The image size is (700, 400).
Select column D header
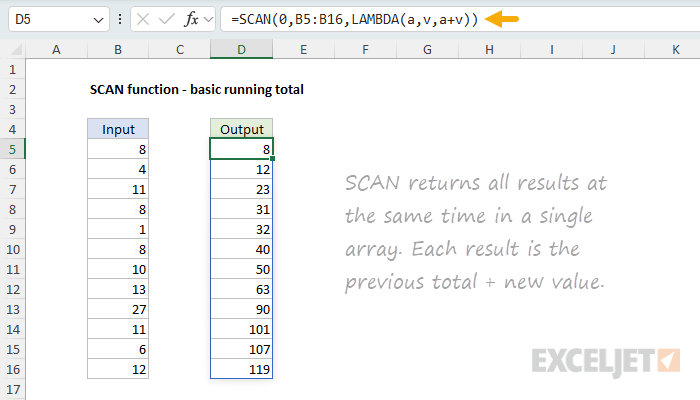tap(241, 49)
